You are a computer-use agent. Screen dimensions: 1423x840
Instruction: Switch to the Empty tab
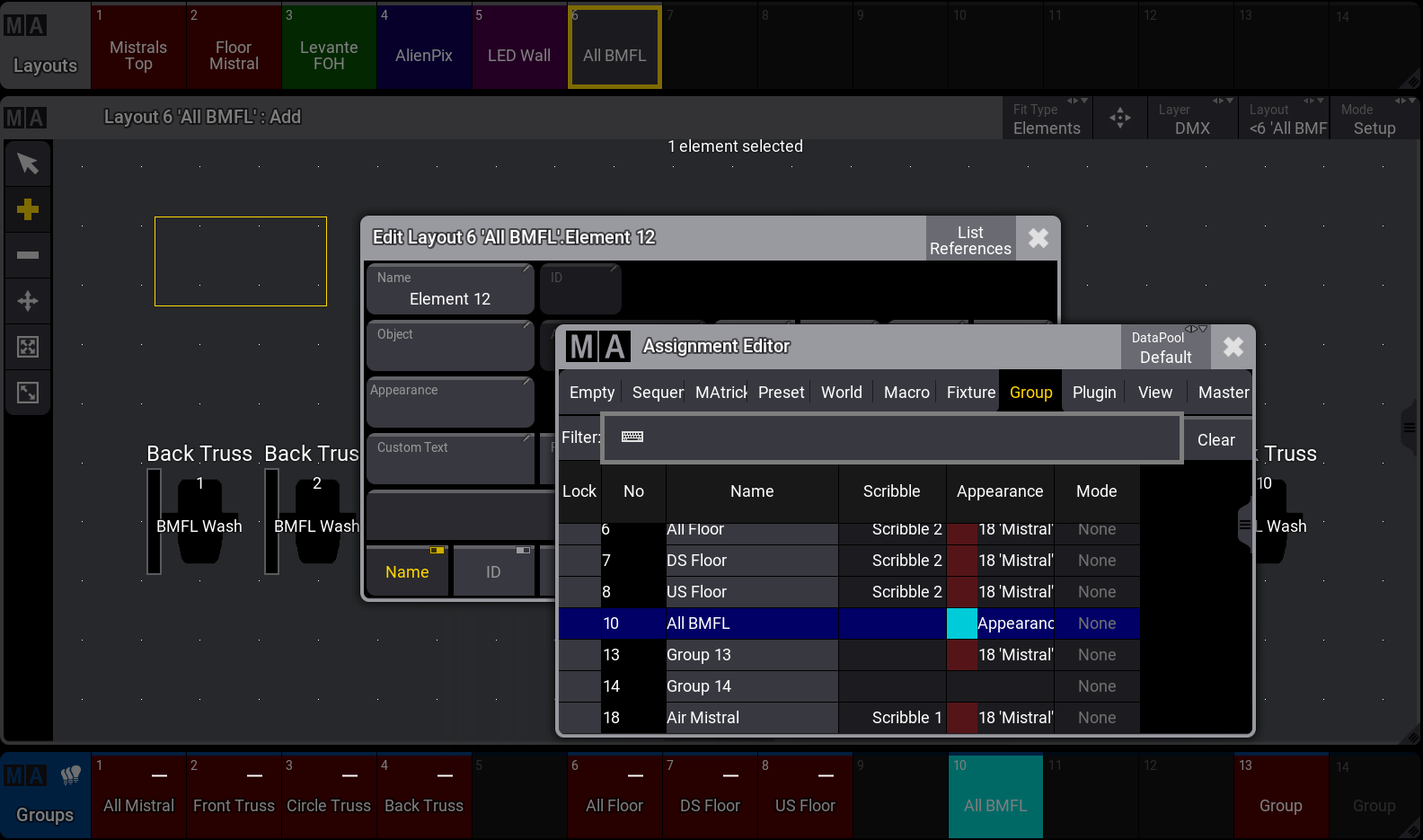coord(592,393)
